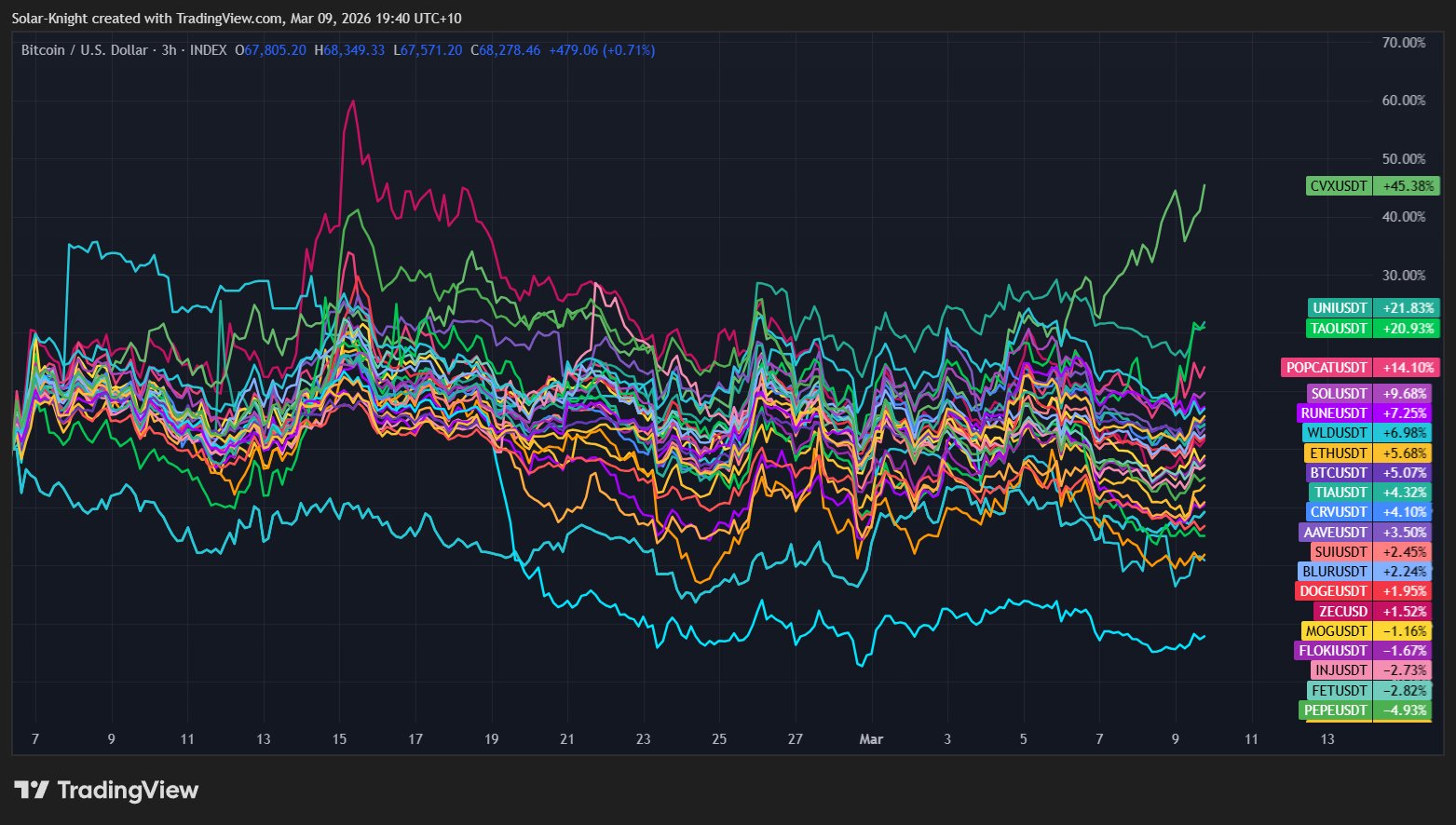Select the SOLUSDT series label
1456x825 pixels.
(x=1340, y=394)
